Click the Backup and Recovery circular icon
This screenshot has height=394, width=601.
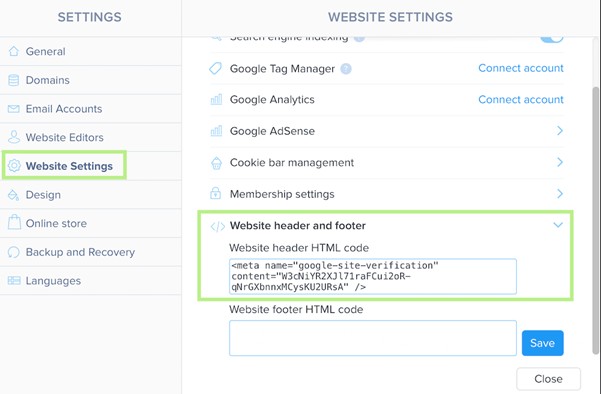click(14, 252)
